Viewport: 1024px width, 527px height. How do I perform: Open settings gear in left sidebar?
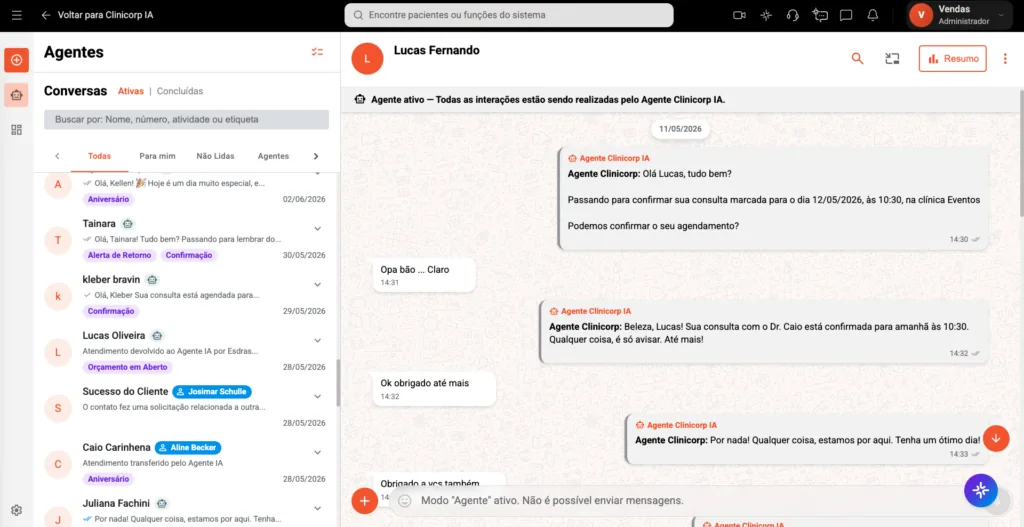16,510
